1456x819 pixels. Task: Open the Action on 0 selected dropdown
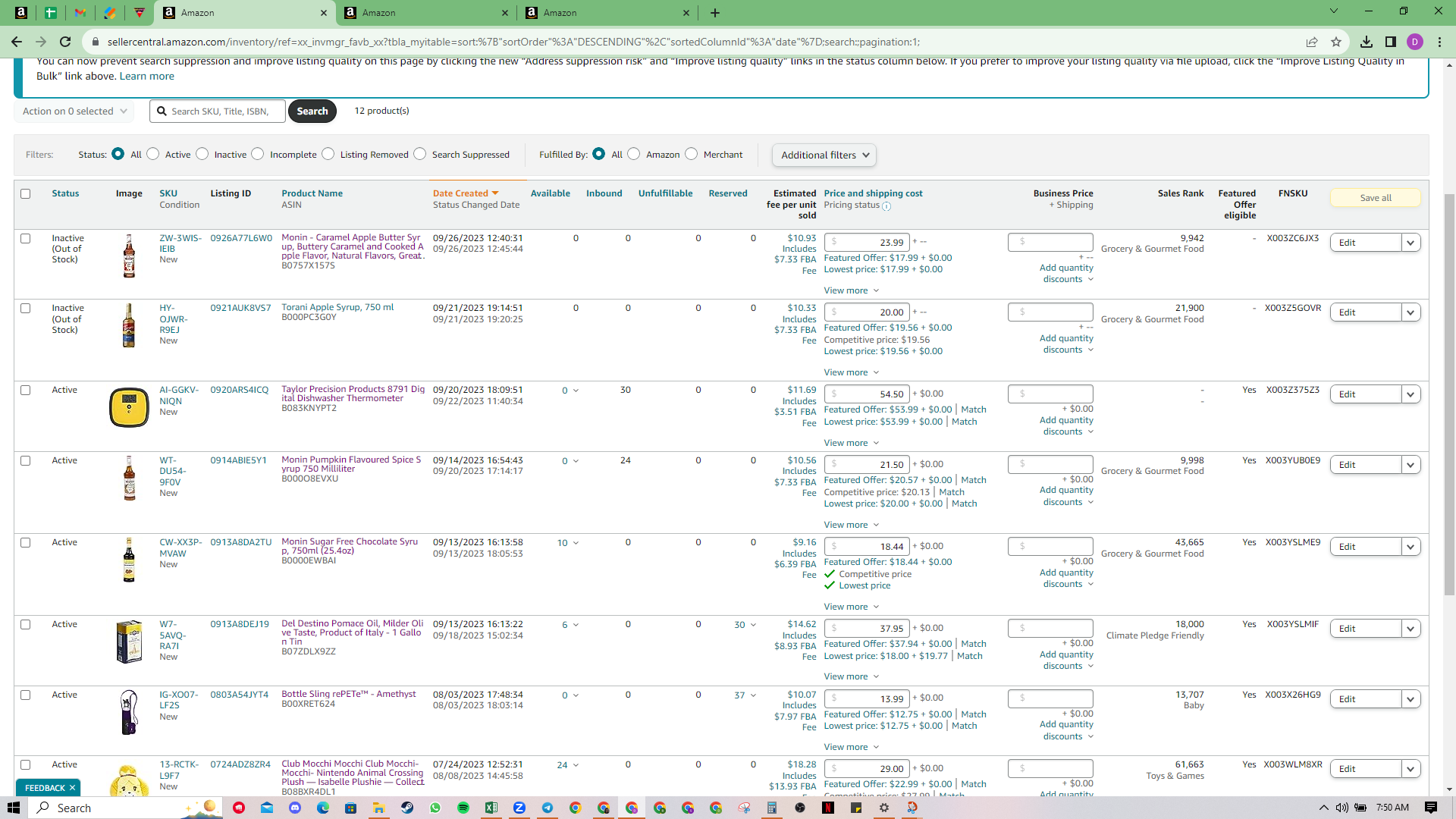(x=74, y=111)
